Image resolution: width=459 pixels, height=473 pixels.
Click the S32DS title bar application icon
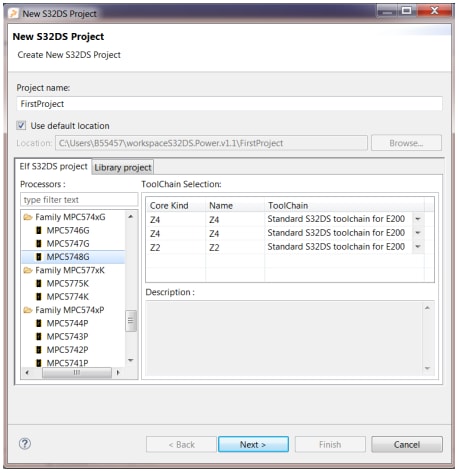[14, 13]
